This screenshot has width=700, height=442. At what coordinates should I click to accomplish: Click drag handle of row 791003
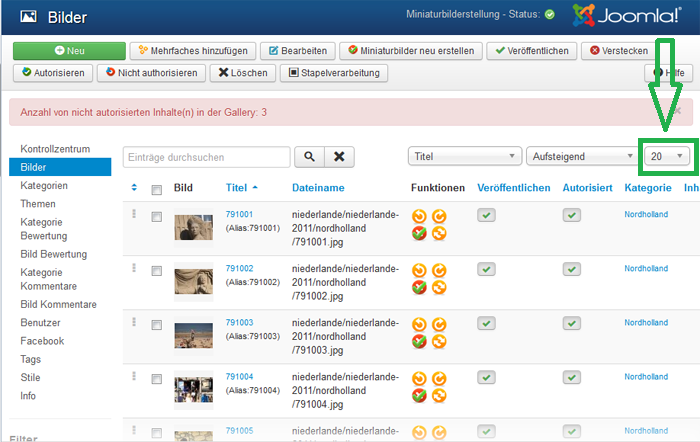[133, 322]
